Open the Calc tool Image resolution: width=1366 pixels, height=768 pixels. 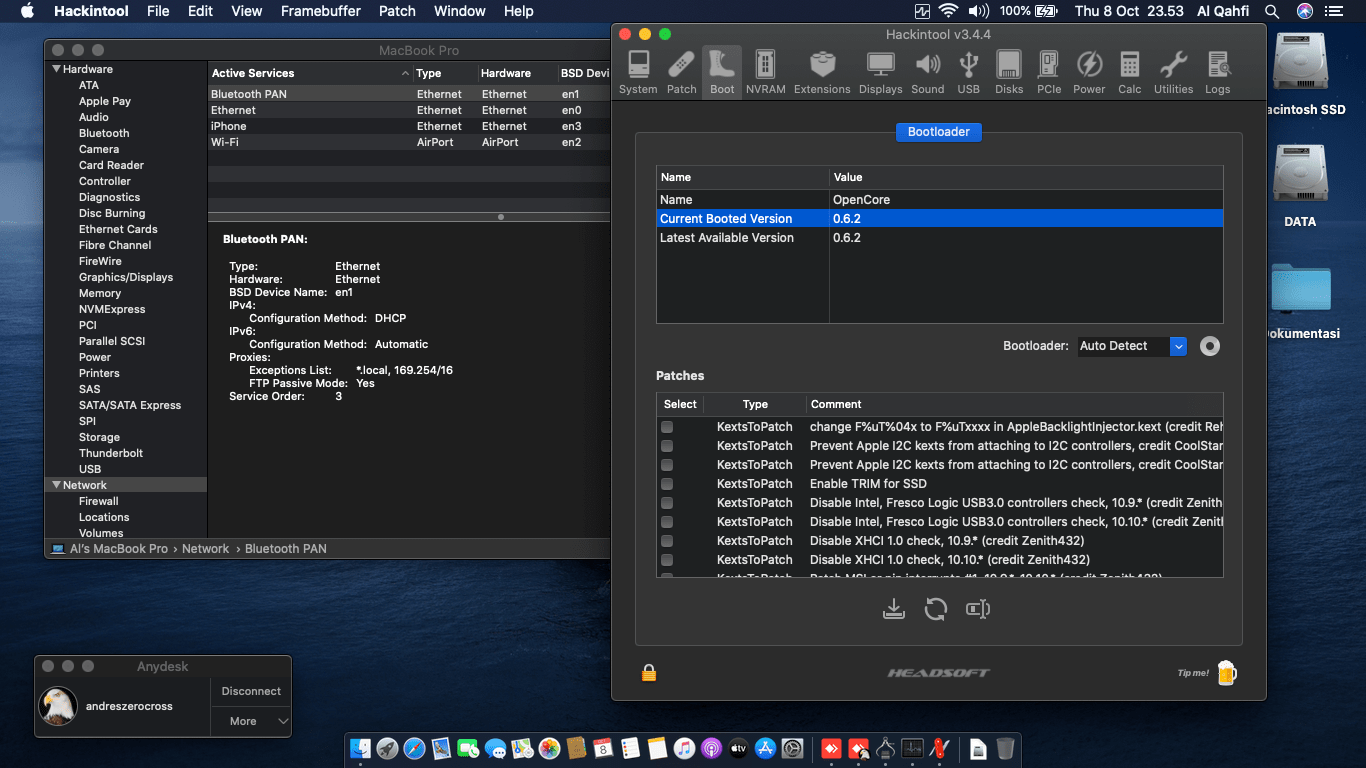coord(1129,71)
